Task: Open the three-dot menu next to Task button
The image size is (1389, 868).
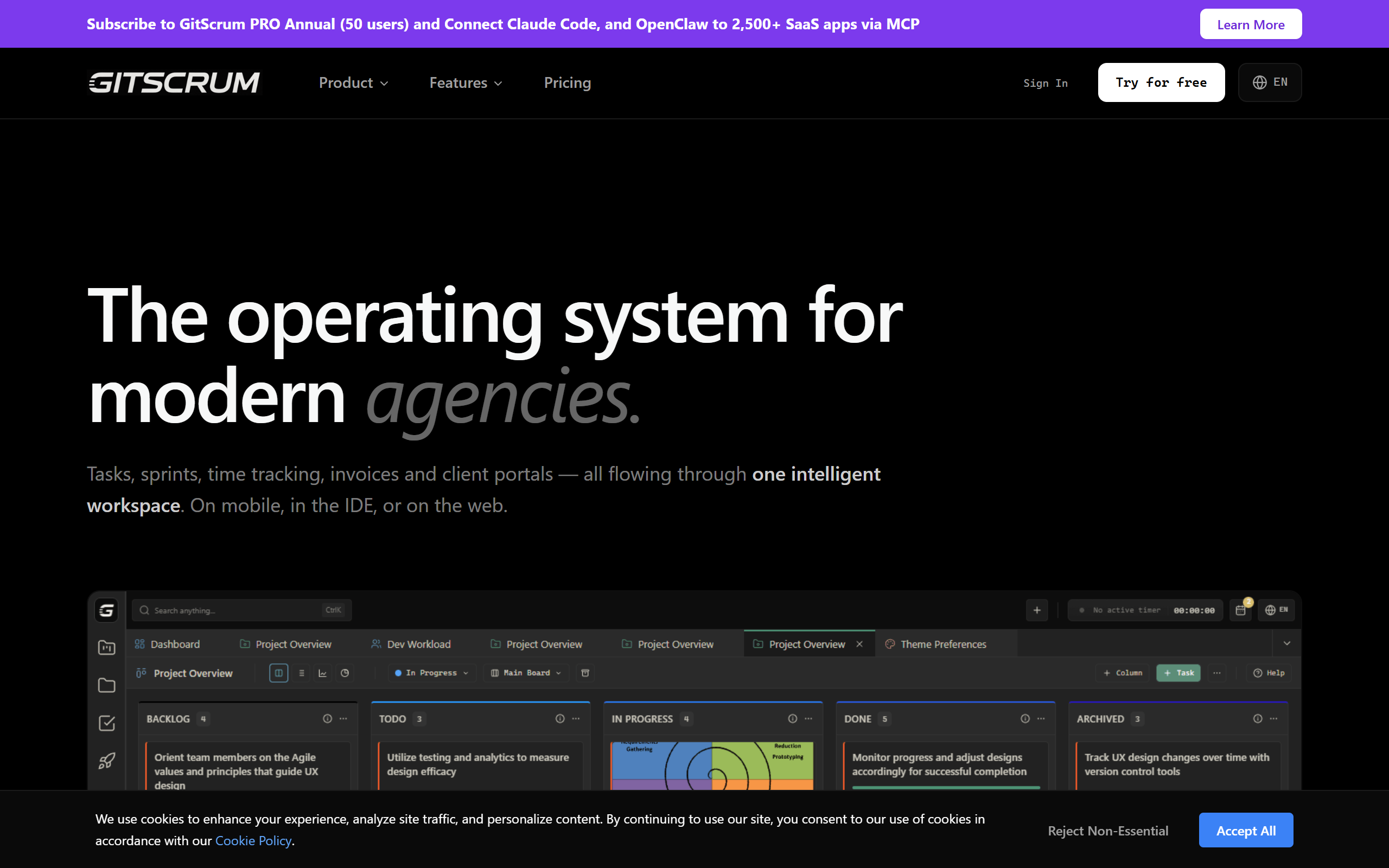Action: (x=1217, y=673)
